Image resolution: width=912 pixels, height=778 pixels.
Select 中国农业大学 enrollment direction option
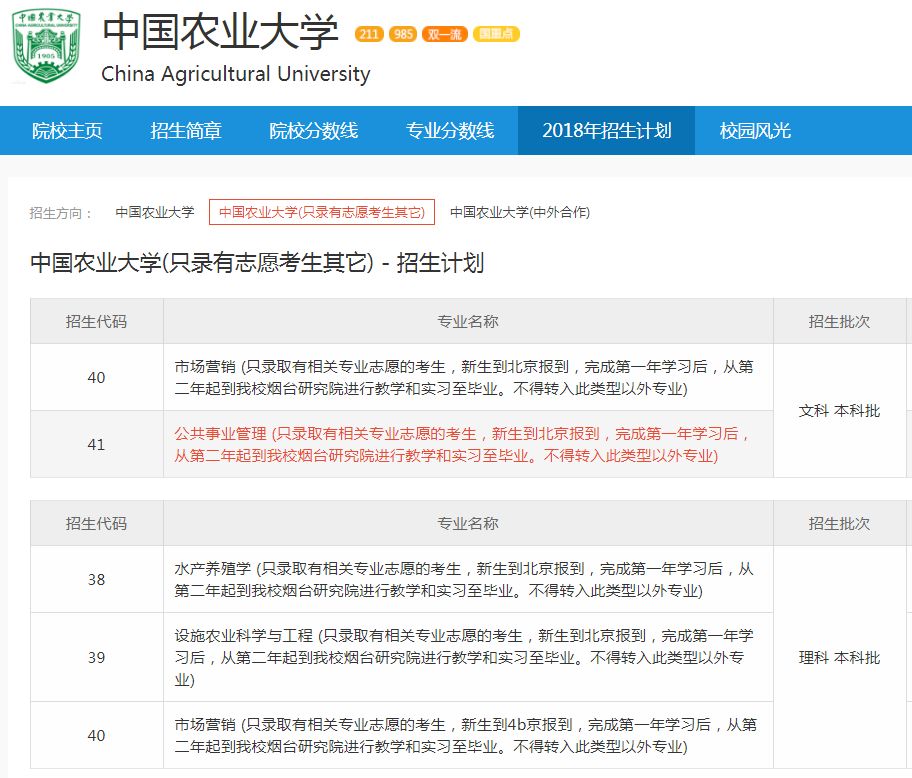pyautogui.click(x=155, y=212)
